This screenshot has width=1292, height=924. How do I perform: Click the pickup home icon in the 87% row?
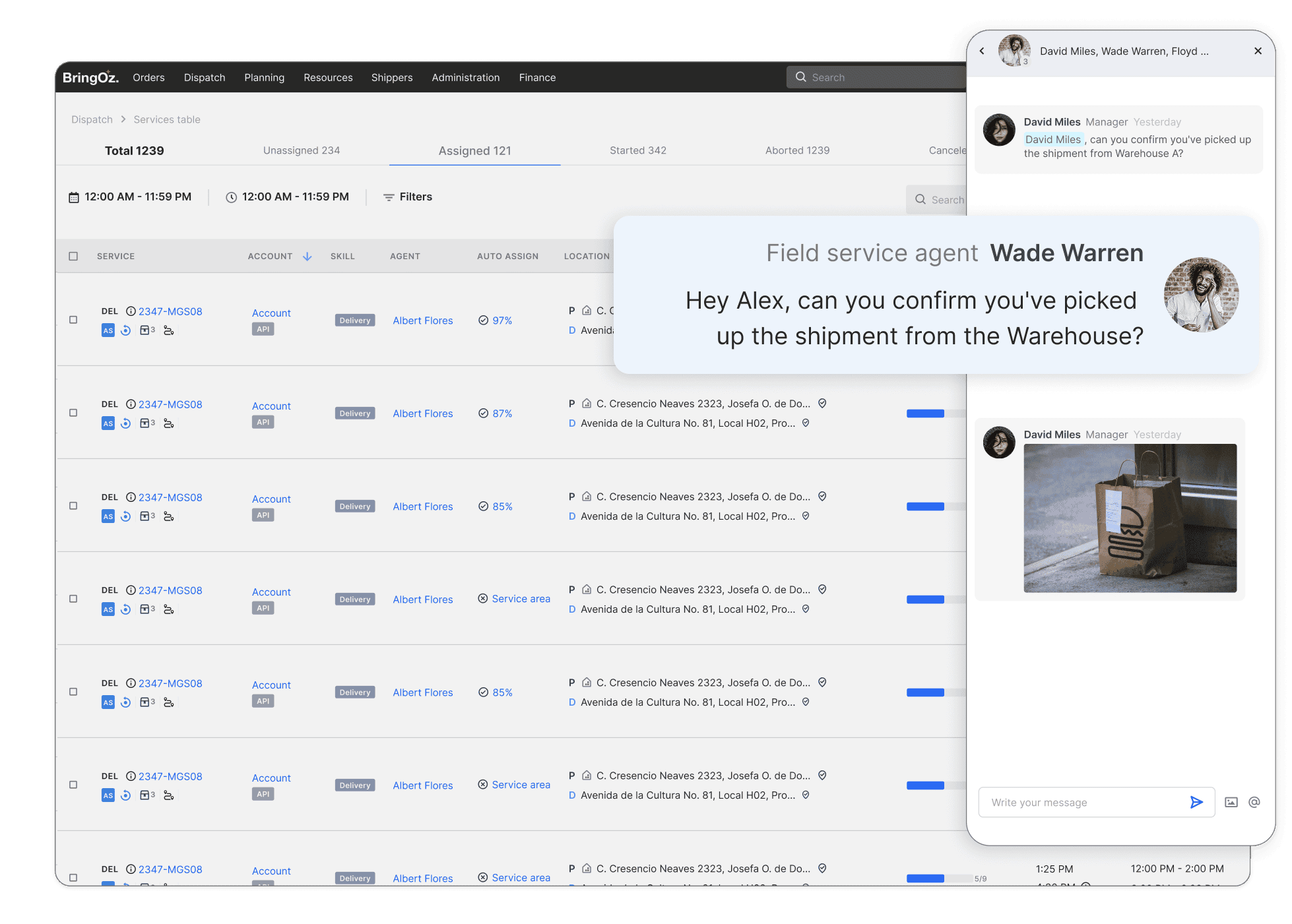click(x=587, y=404)
